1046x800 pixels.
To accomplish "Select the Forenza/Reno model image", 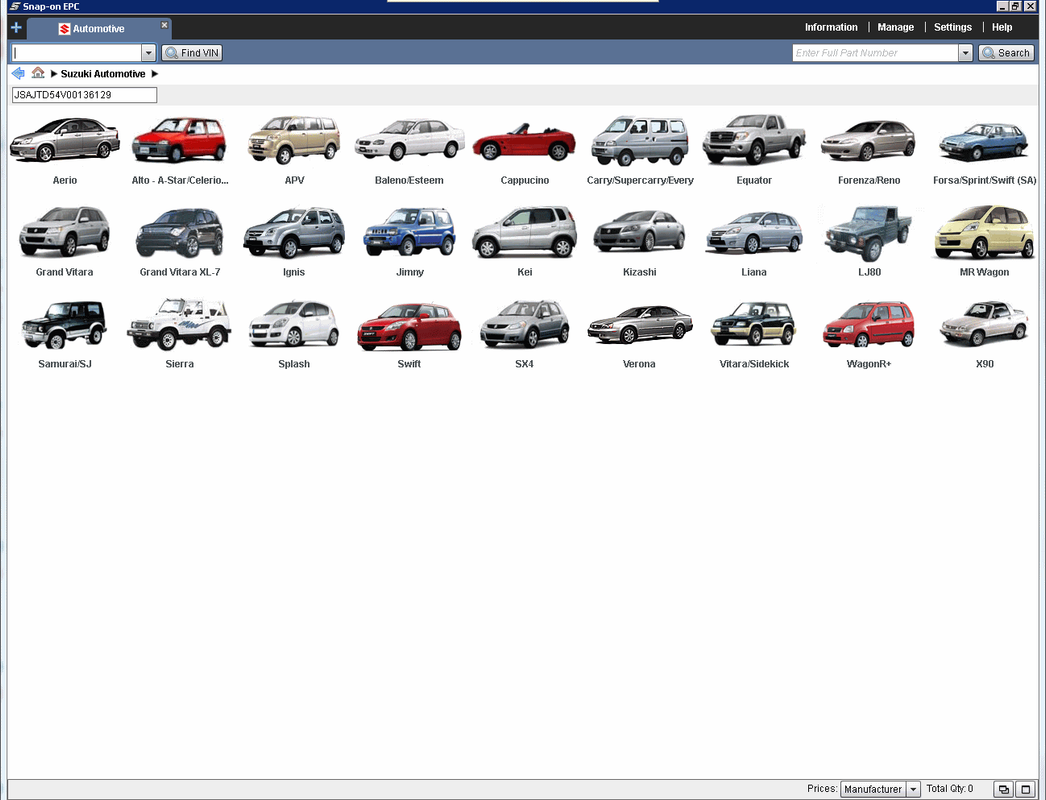I will click(x=869, y=140).
